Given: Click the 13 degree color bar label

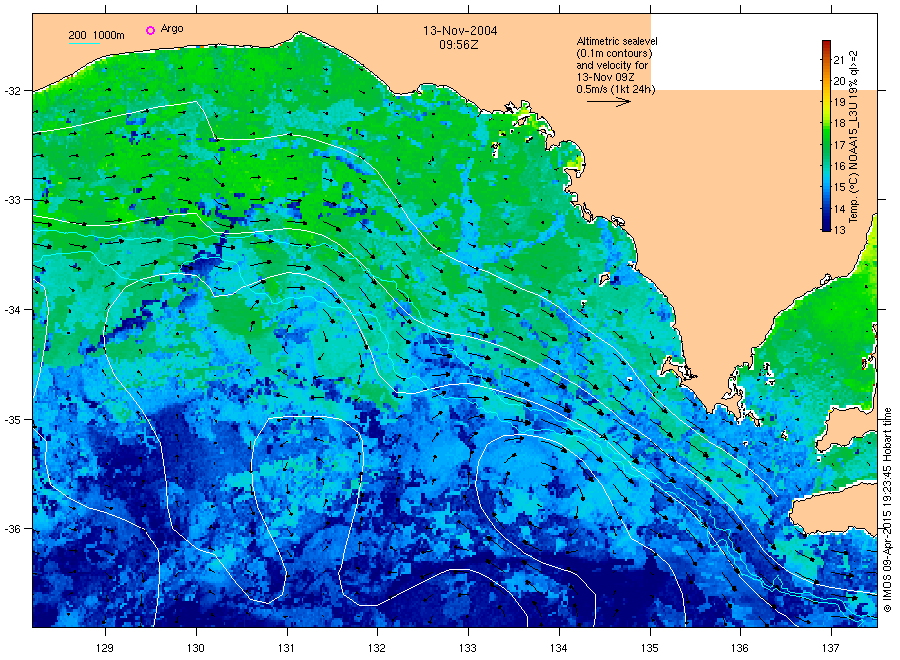Looking at the screenshot, I should (839, 230).
